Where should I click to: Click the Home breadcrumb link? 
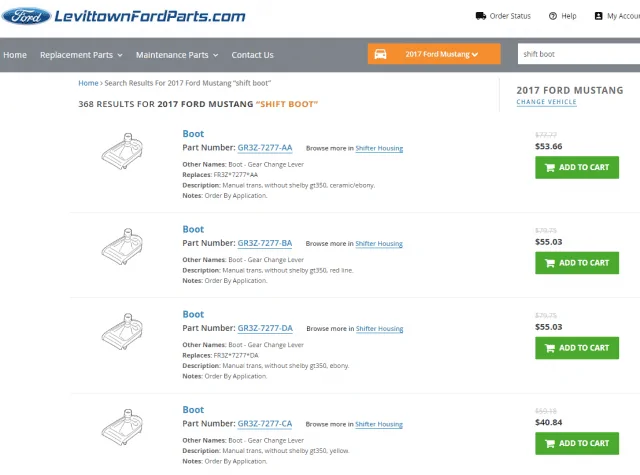point(88,83)
